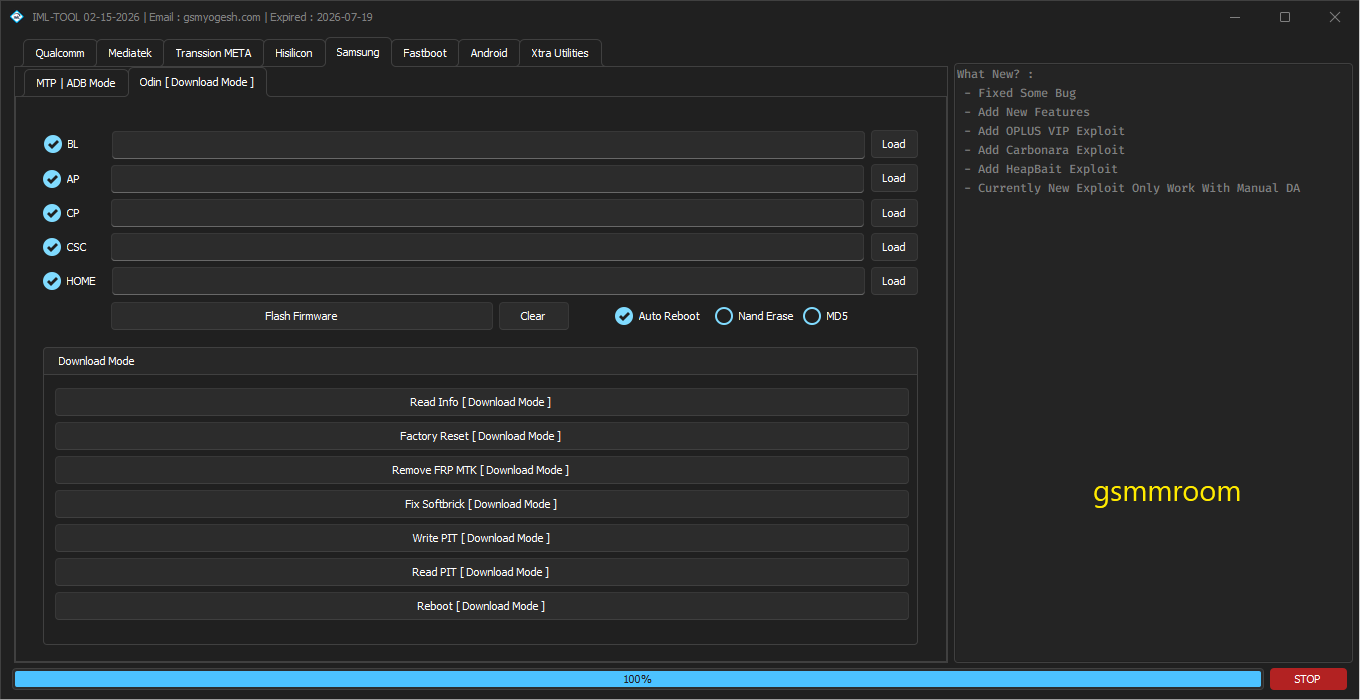The width and height of the screenshot is (1360, 700).
Task: Select the Odin [ Download Mode ] sub-tab
Action: (197, 82)
